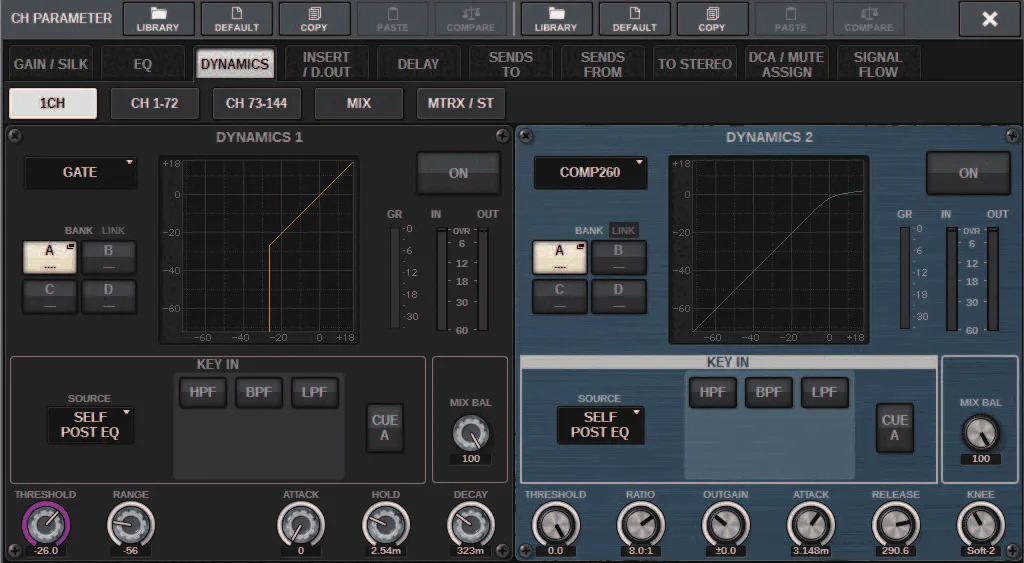Toggle the Dynamics 2 ON button
This screenshot has height=563, width=1024.
coord(968,173)
